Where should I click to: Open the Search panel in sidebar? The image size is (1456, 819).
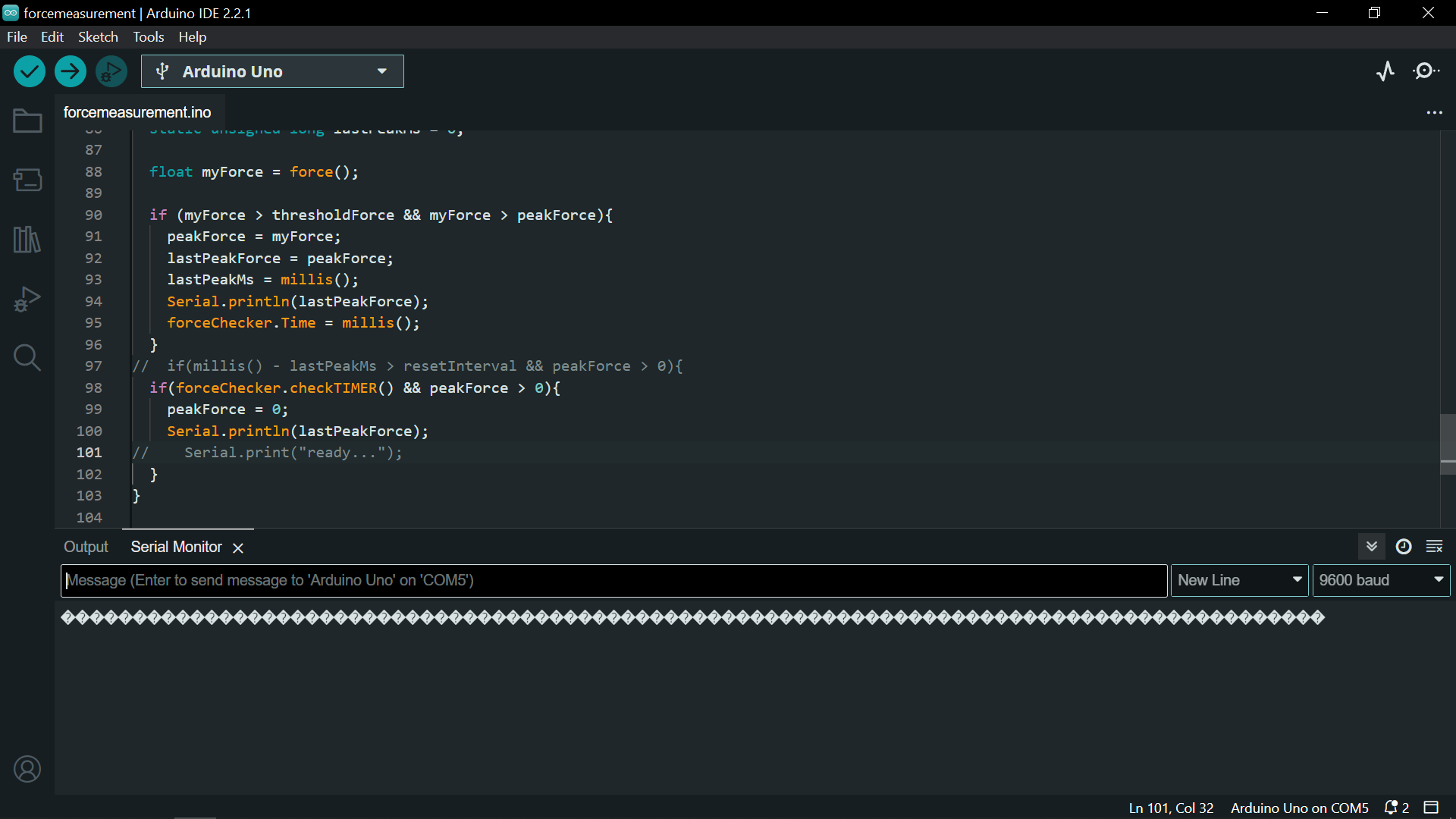coord(27,357)
